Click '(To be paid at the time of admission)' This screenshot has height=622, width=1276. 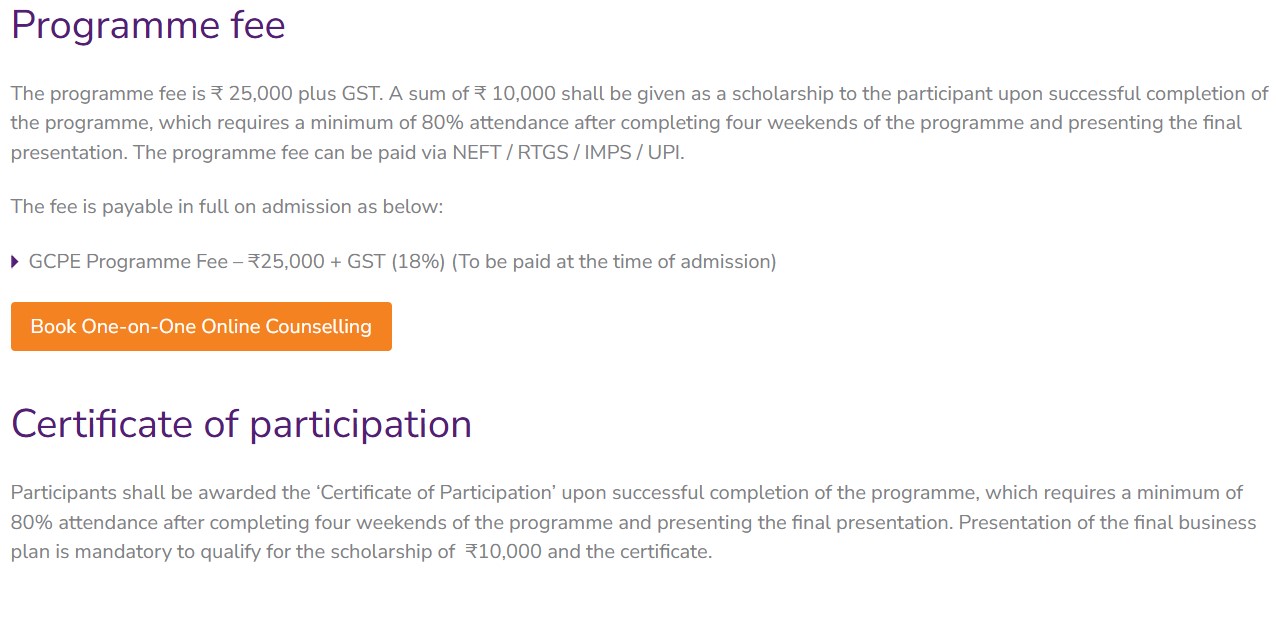[x=614, y=262]
